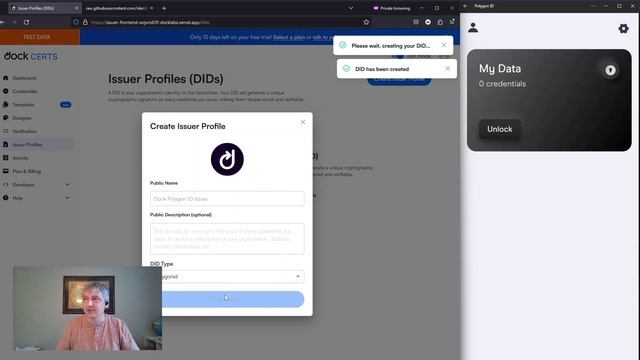Click the Public Name input field
Screen dimensions: 640x360
coord(227,199)
